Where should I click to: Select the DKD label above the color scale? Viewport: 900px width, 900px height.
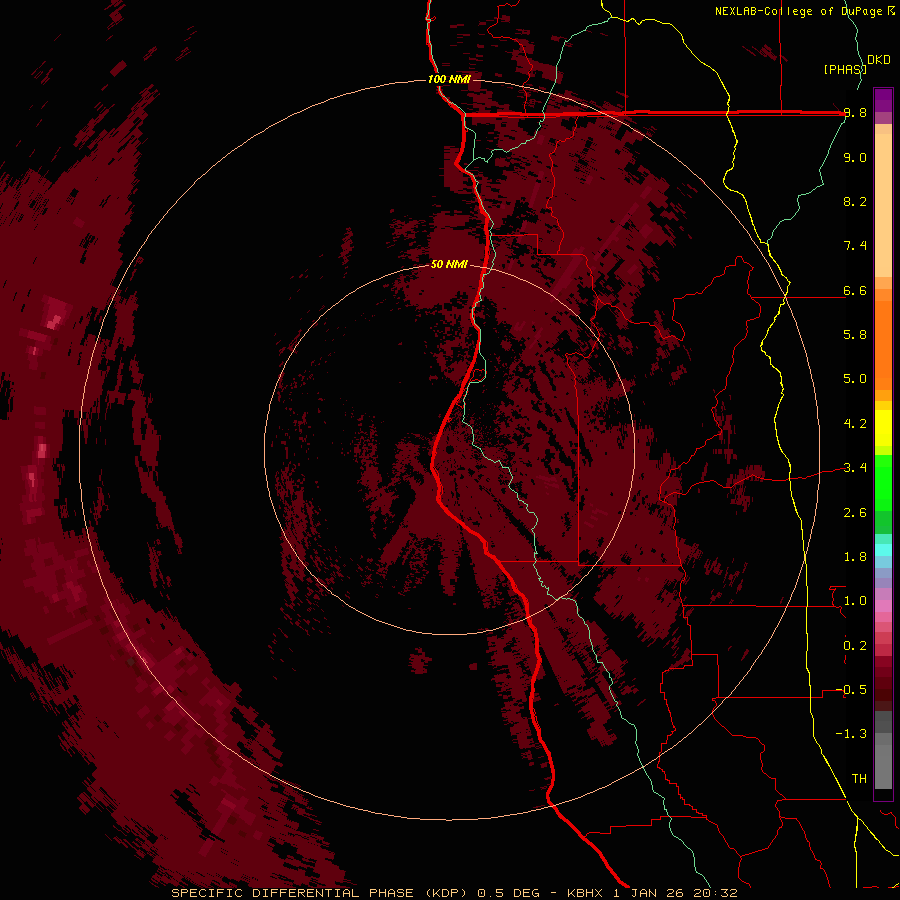pos(879,60)
